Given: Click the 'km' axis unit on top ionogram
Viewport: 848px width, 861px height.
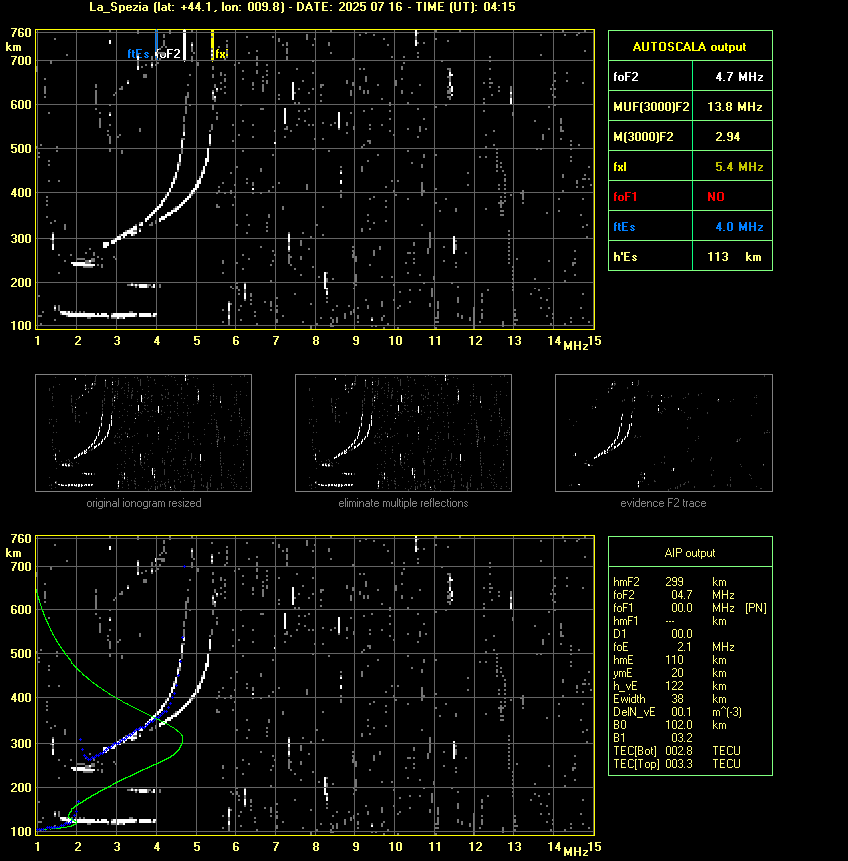Looking at the screenshot, I should (13, 47).
